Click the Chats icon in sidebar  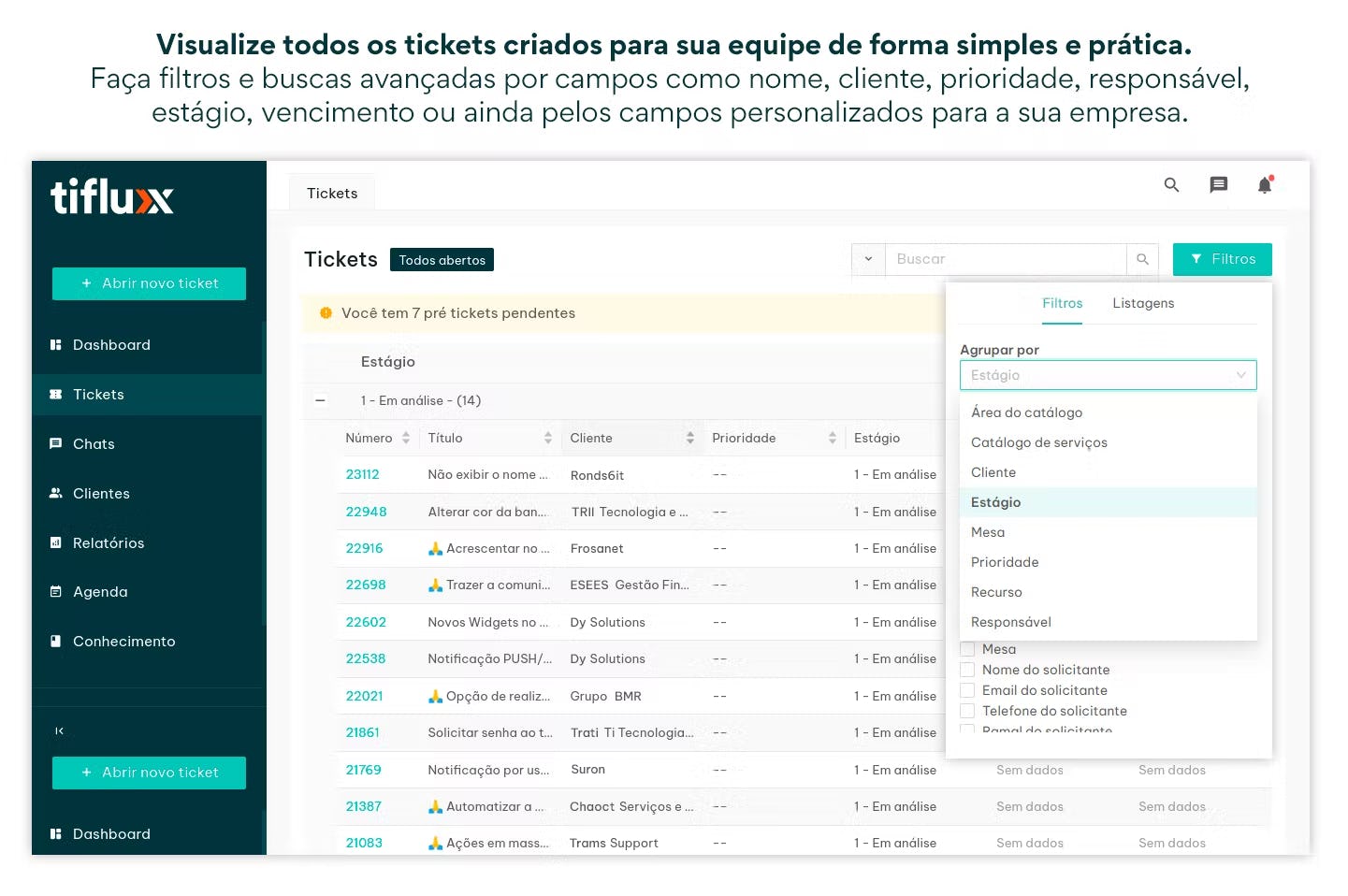[56, 444]
